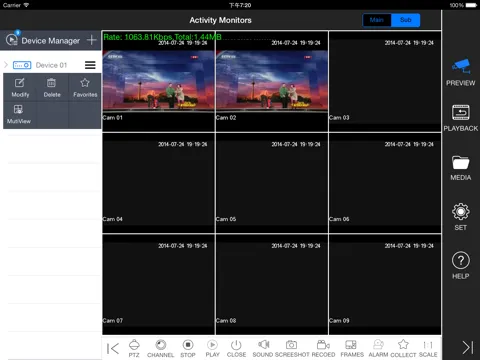Open the PTZ control
This screenshot has width=480, height=360.
coord(134,348)
